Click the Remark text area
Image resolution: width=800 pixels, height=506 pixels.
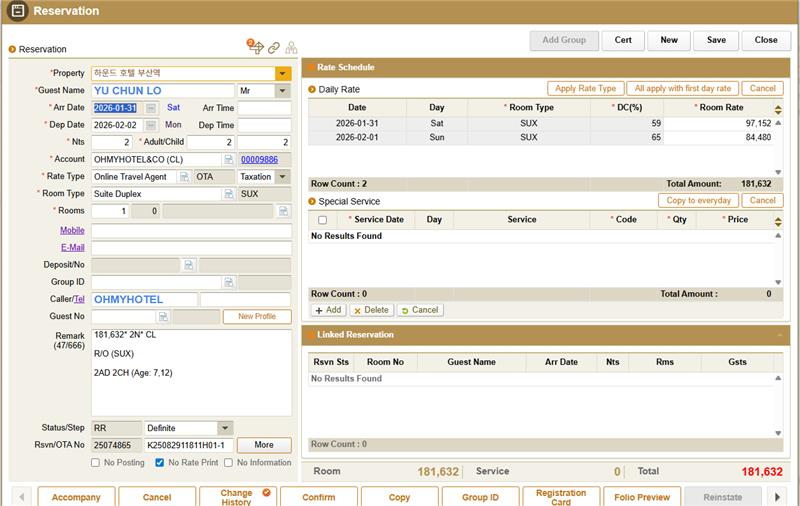(191, 370)
